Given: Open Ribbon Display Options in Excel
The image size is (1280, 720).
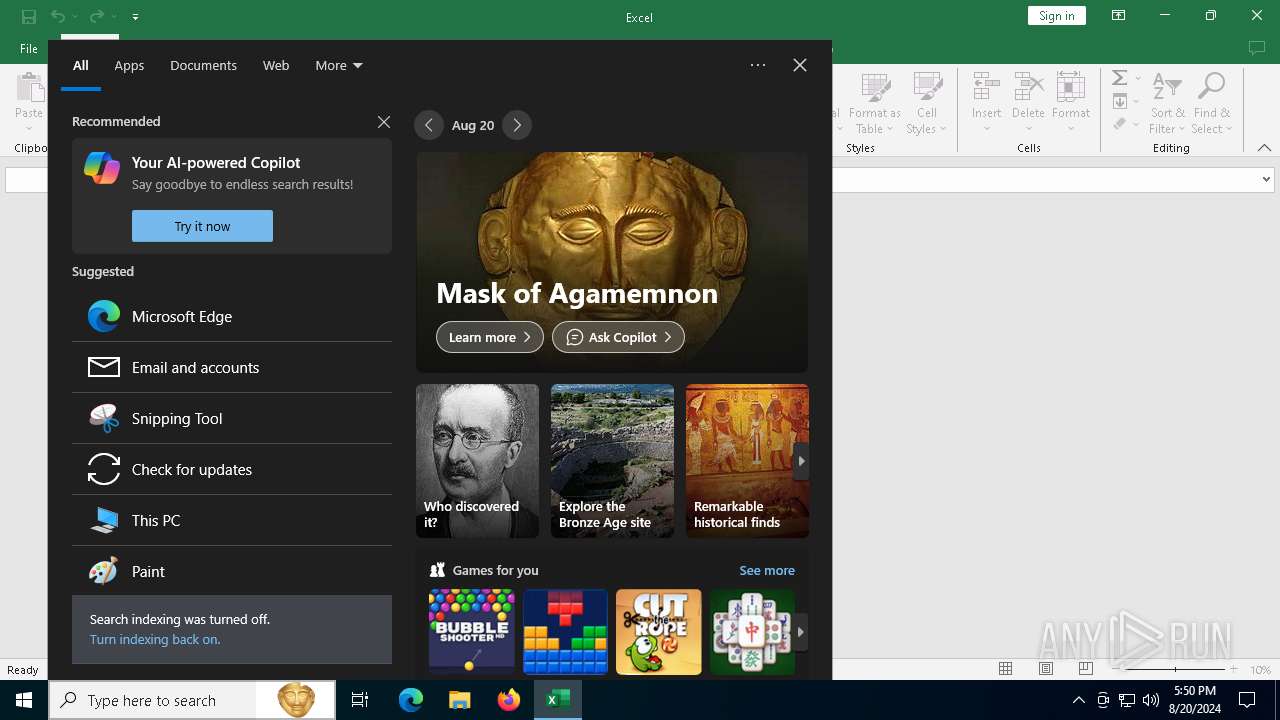Looking at the screenshot, I should tap(1119, 15).
